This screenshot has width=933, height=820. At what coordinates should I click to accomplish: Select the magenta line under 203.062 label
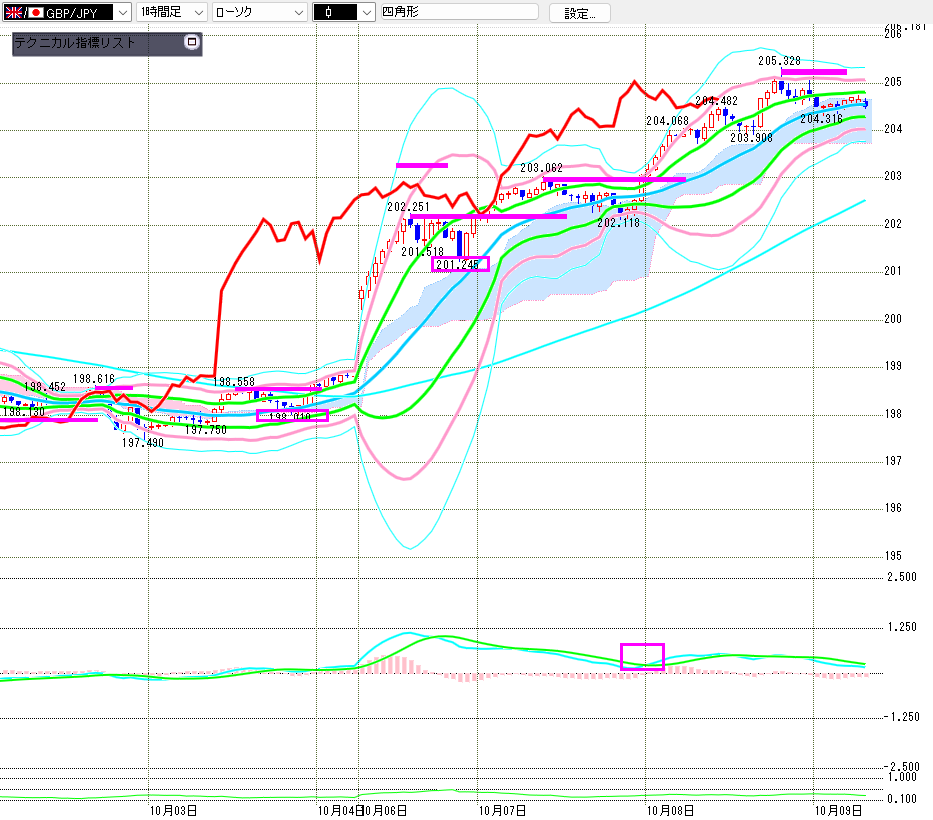pyautogui.click(x=614, y=180)
